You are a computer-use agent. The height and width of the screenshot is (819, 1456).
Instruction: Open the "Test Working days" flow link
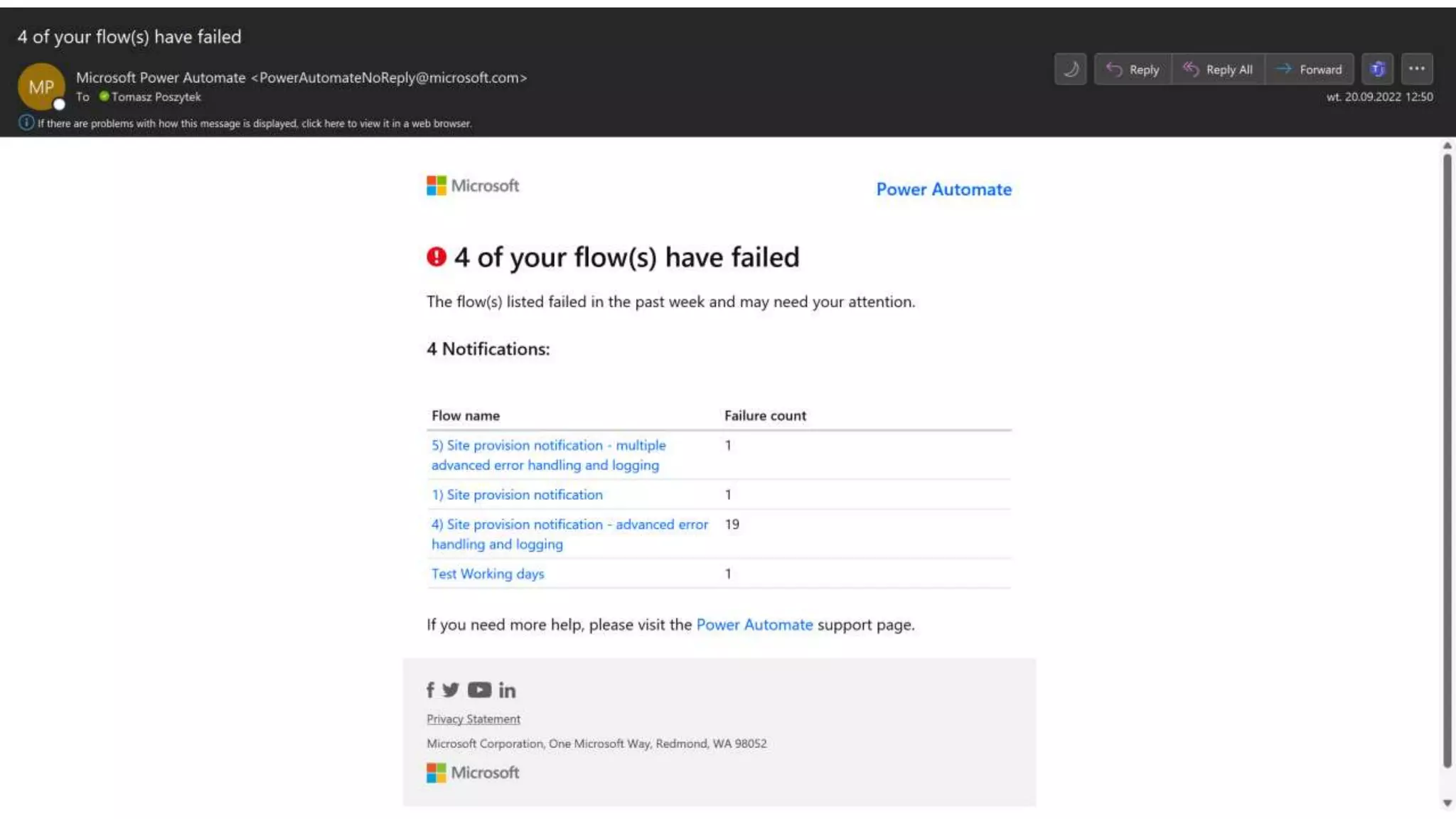coord(488,574)
